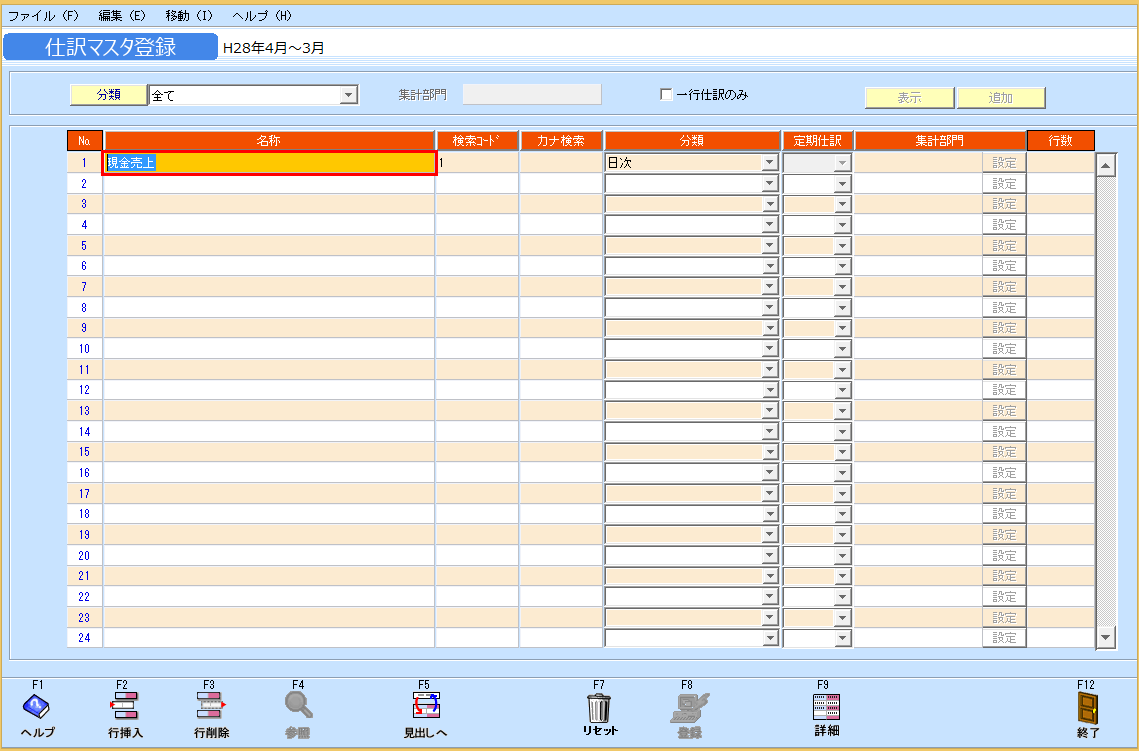The height and width of the screenshot is (751, 1139).
Task: Open the ファイル(F) menu
Action: 43,16
